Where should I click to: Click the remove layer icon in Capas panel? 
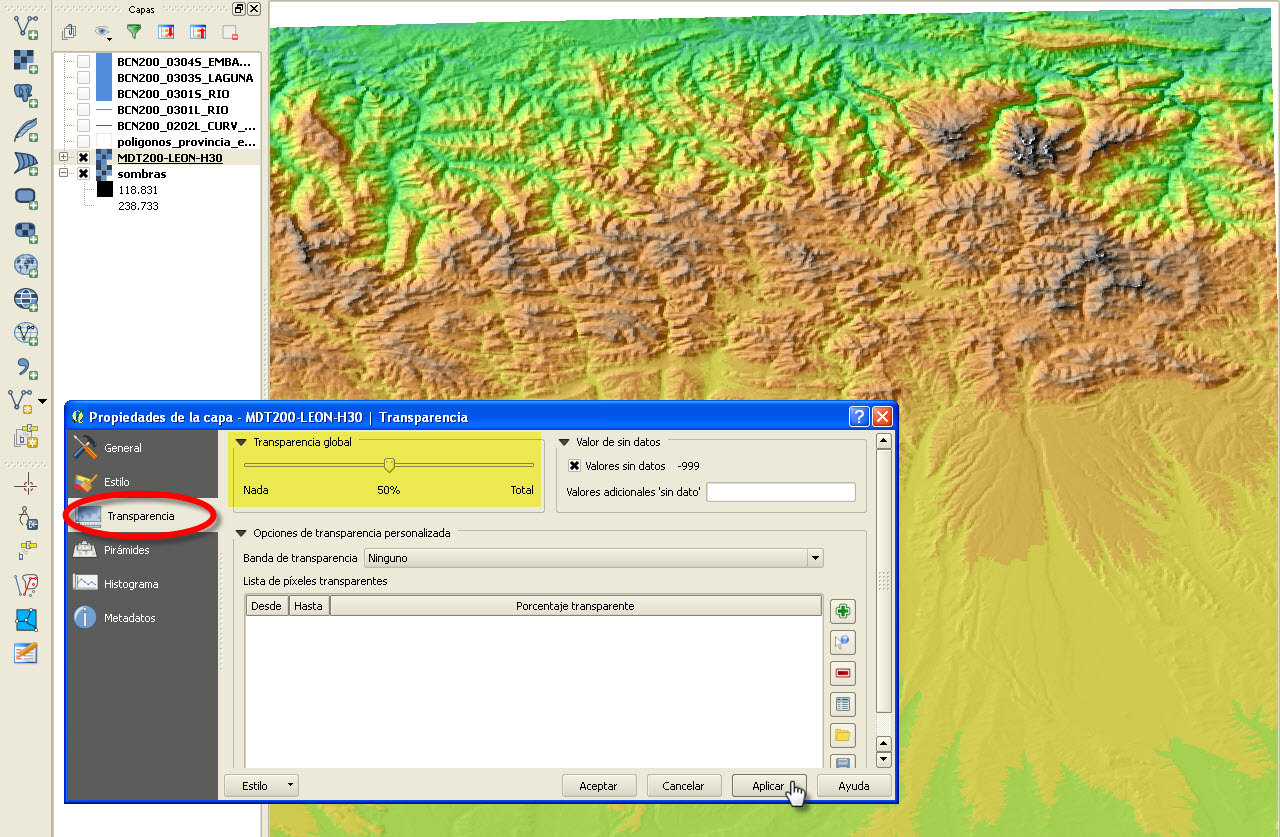(229, 31)
